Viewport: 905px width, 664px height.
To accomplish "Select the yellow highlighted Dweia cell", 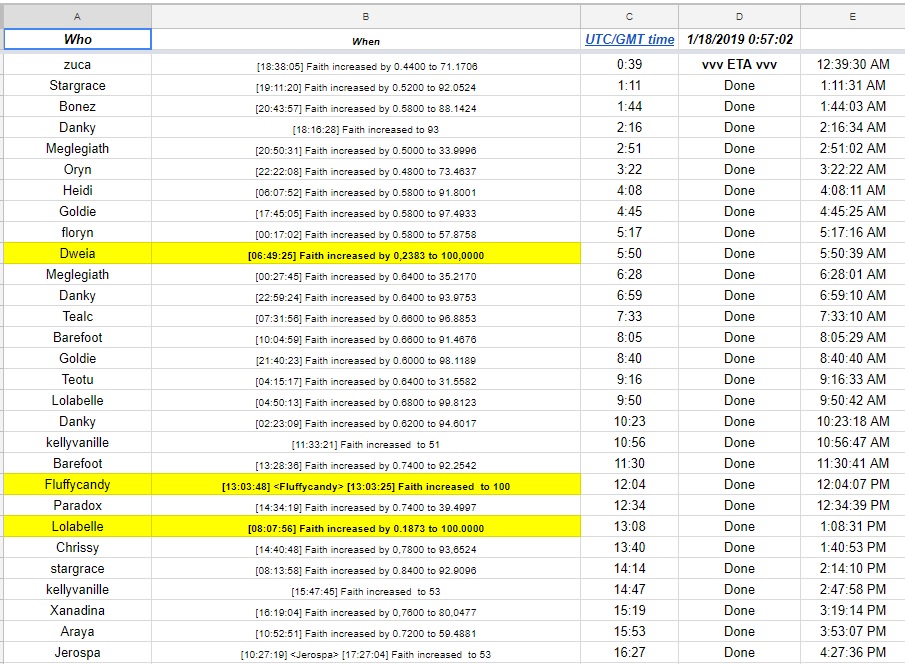I will (77, 254).
